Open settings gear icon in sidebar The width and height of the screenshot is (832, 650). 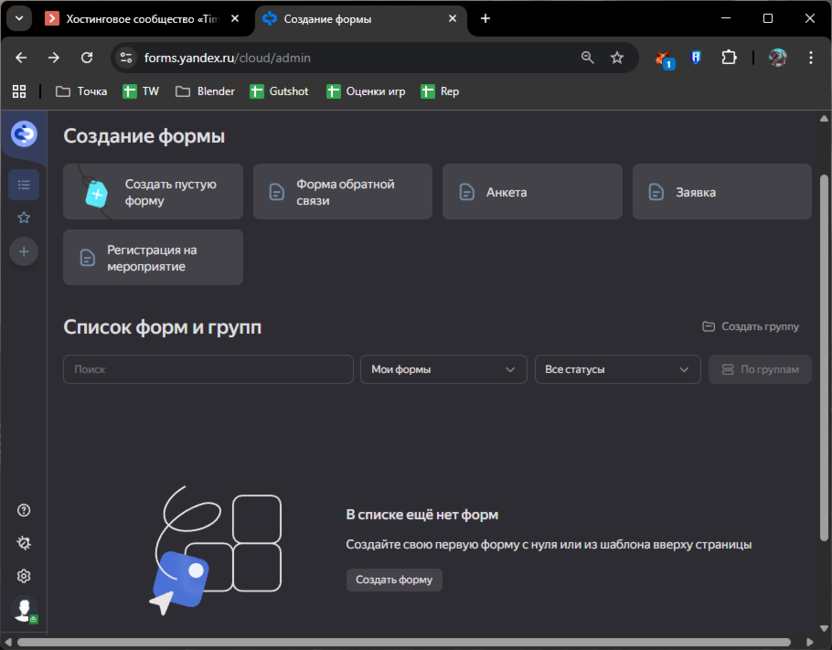(x=24, y=576)
